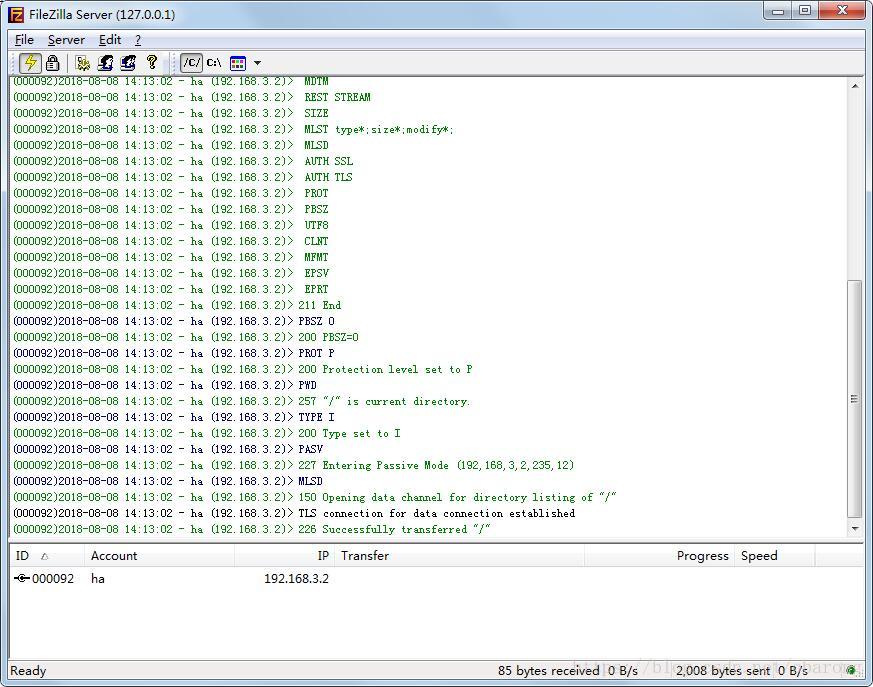Click the yellow question mark help icon
This screenshot has height=687, width=873.
pos(151,62)
